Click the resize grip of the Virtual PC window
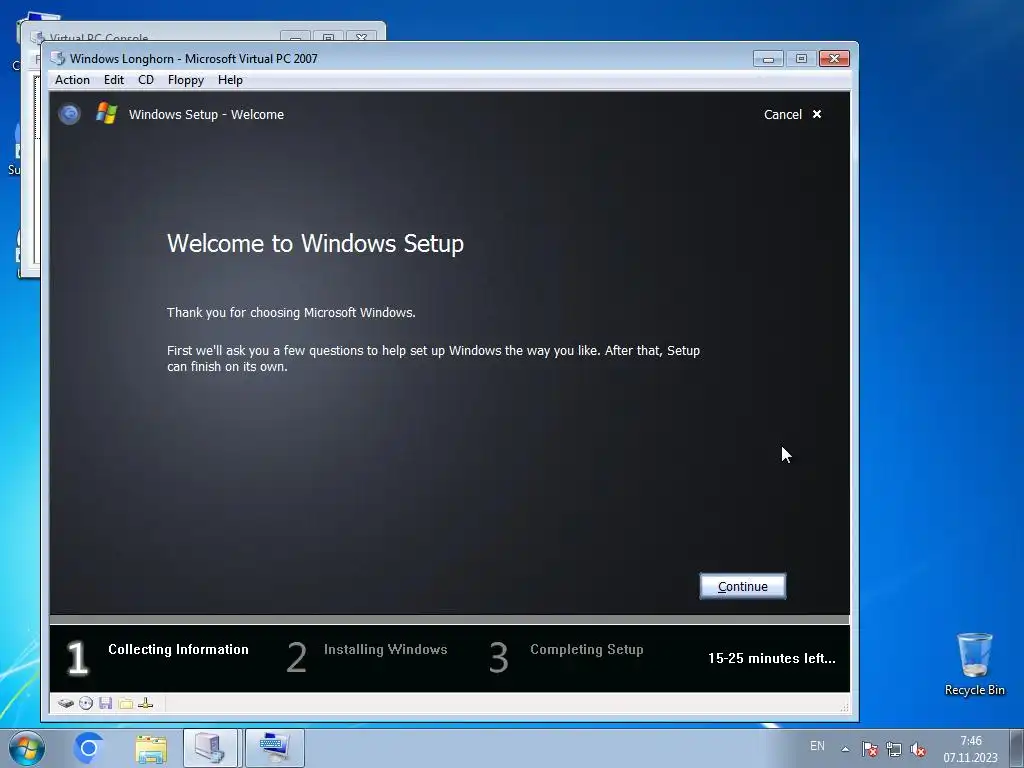This screenshot has height=768, width=1024. point(844,707)
